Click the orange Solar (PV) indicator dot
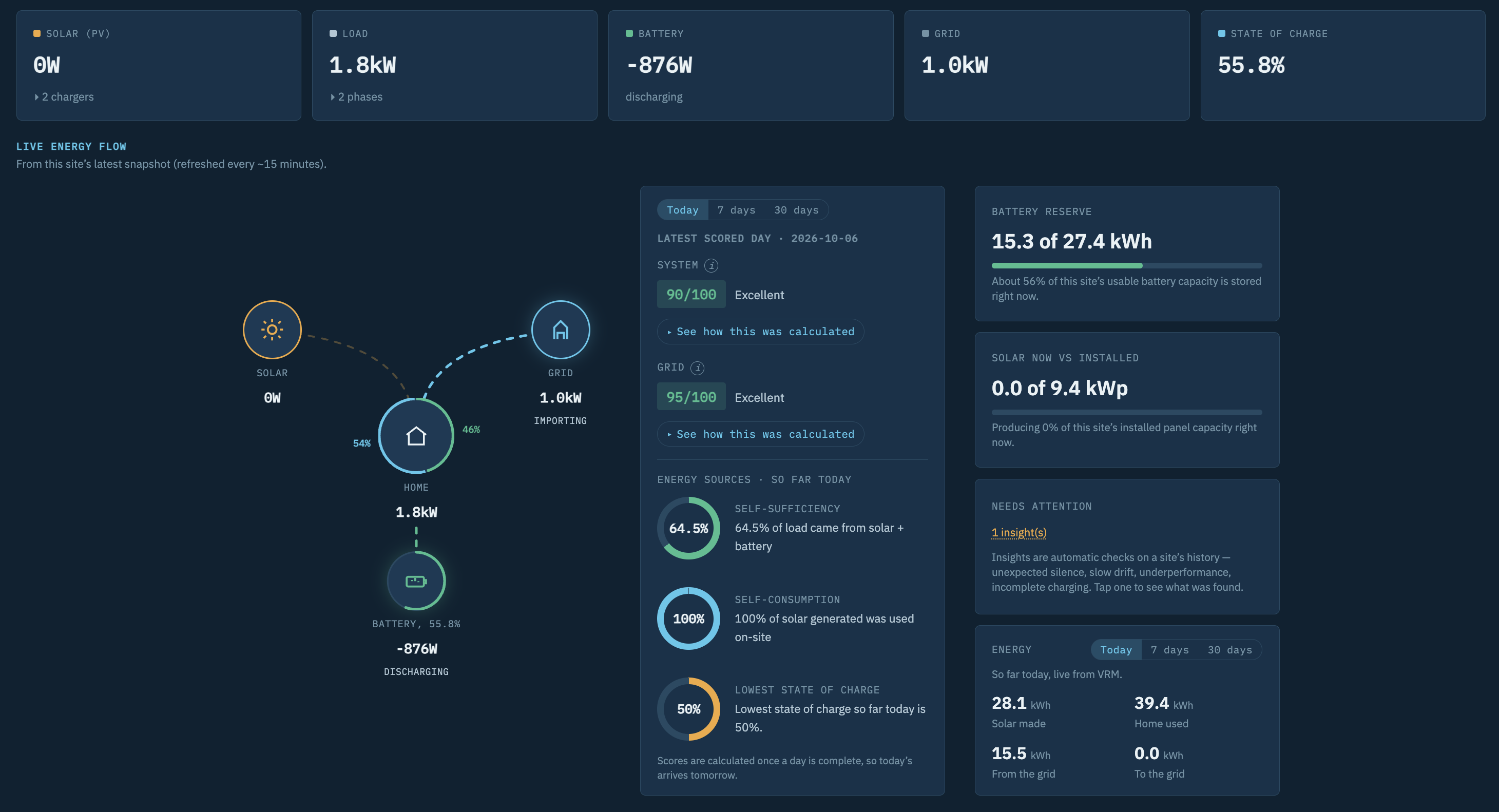1499x812 pixels. coord(36,33)
